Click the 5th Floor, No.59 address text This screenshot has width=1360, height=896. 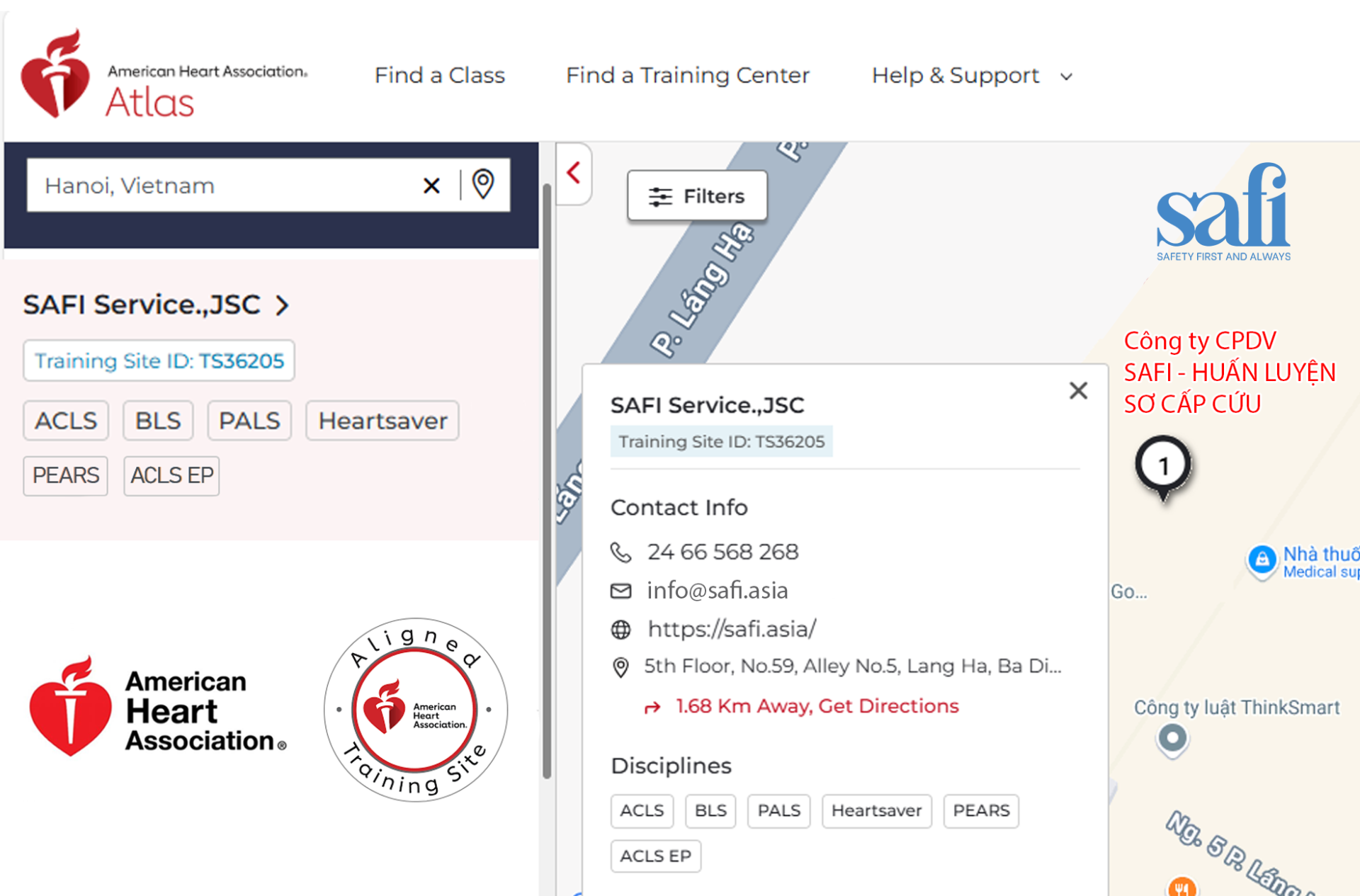[x=853, y=667]
